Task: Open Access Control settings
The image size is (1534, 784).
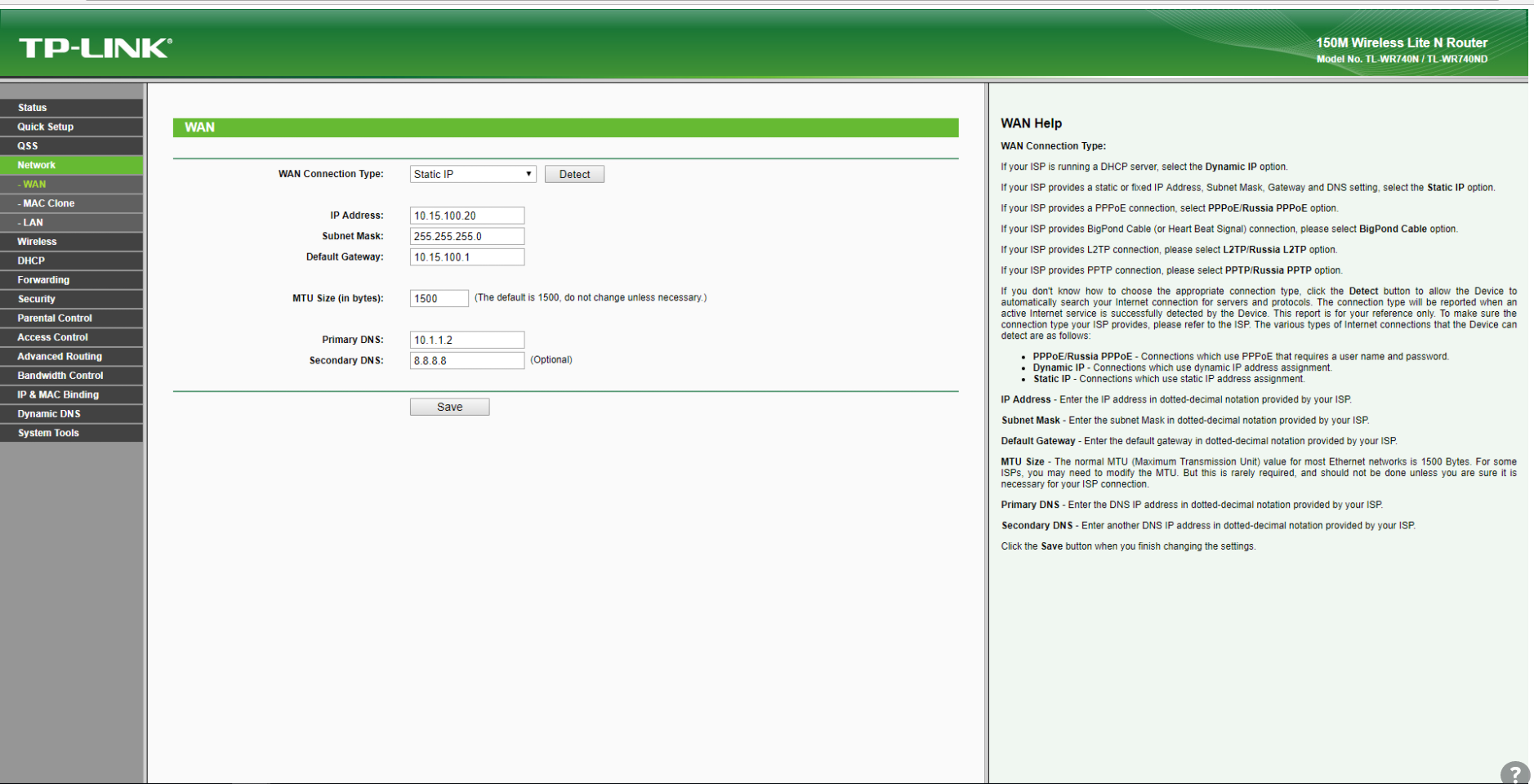Action: (71, 337)
